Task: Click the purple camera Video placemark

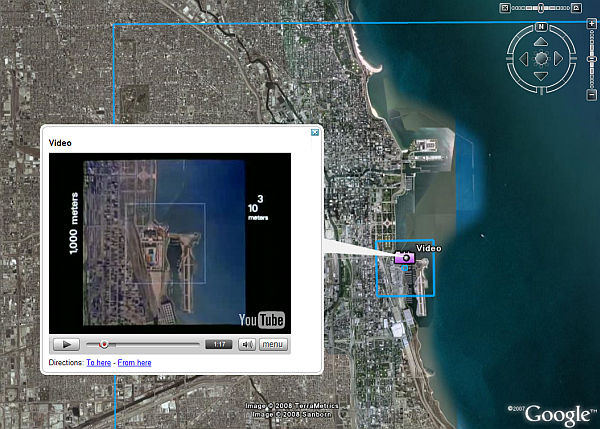Action: coord(404,257)
